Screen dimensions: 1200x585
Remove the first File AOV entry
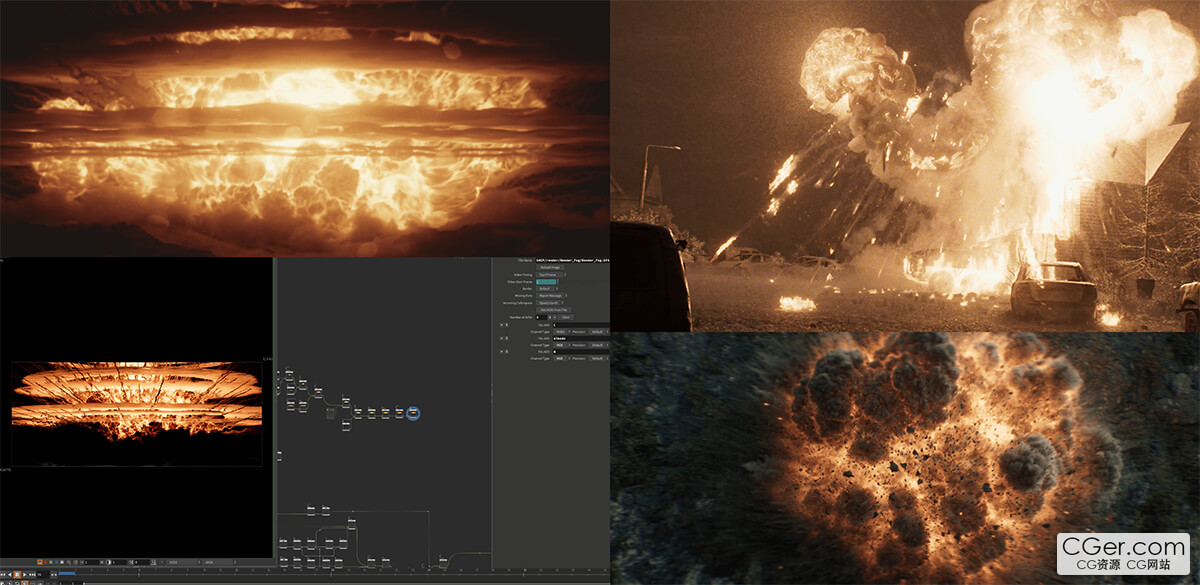pos(503,325)
